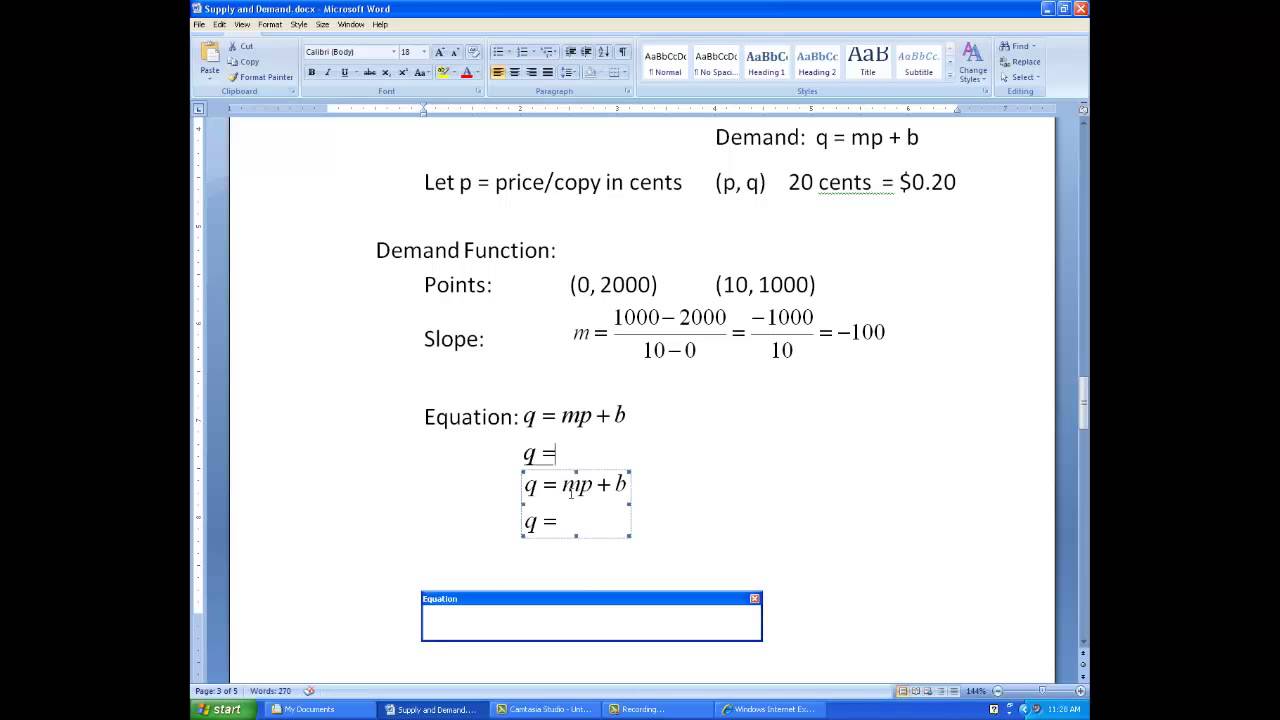The image size is (1280, 720).
Task: Justify paragraph text
Action: coord(547,72)
